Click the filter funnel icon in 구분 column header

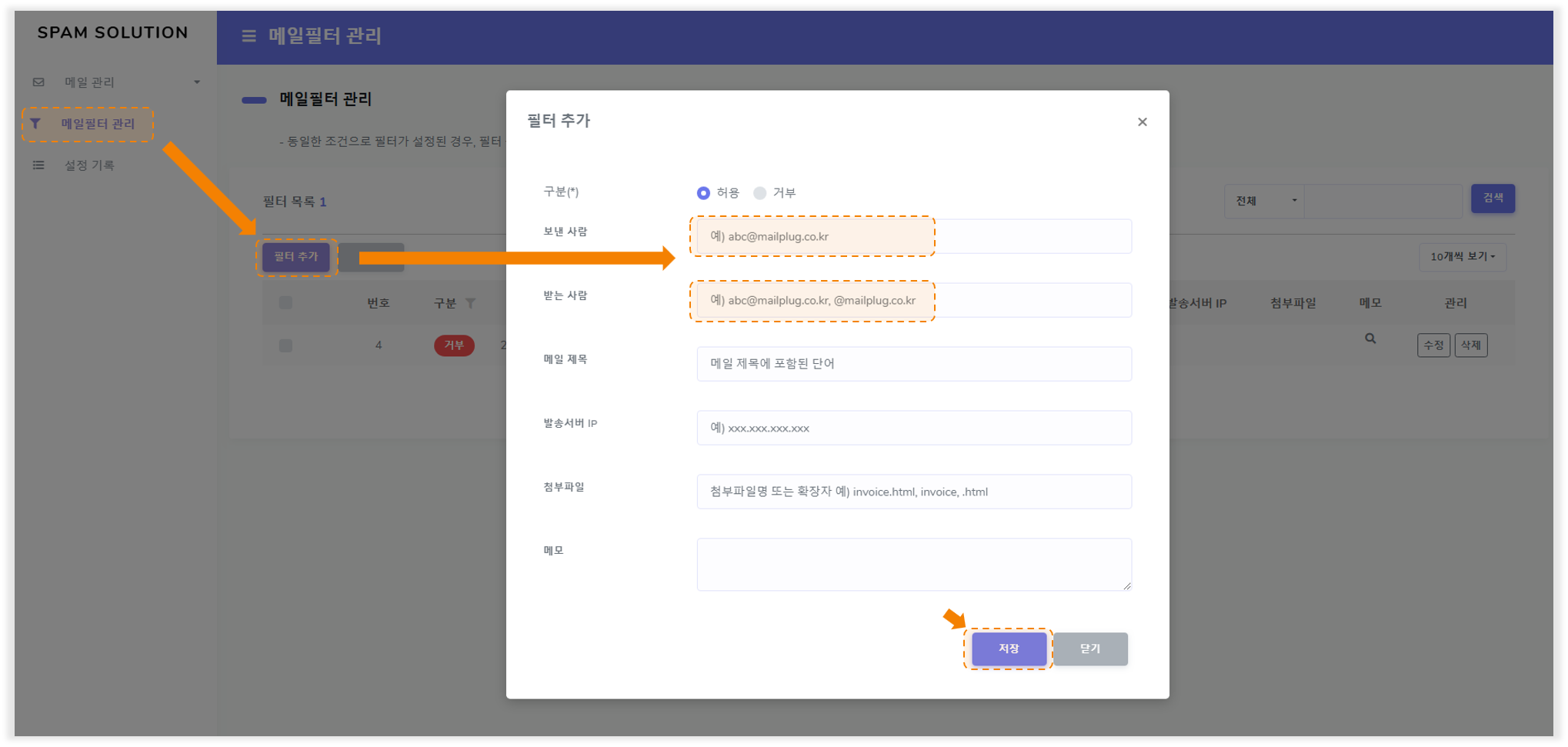click(470, 304)
